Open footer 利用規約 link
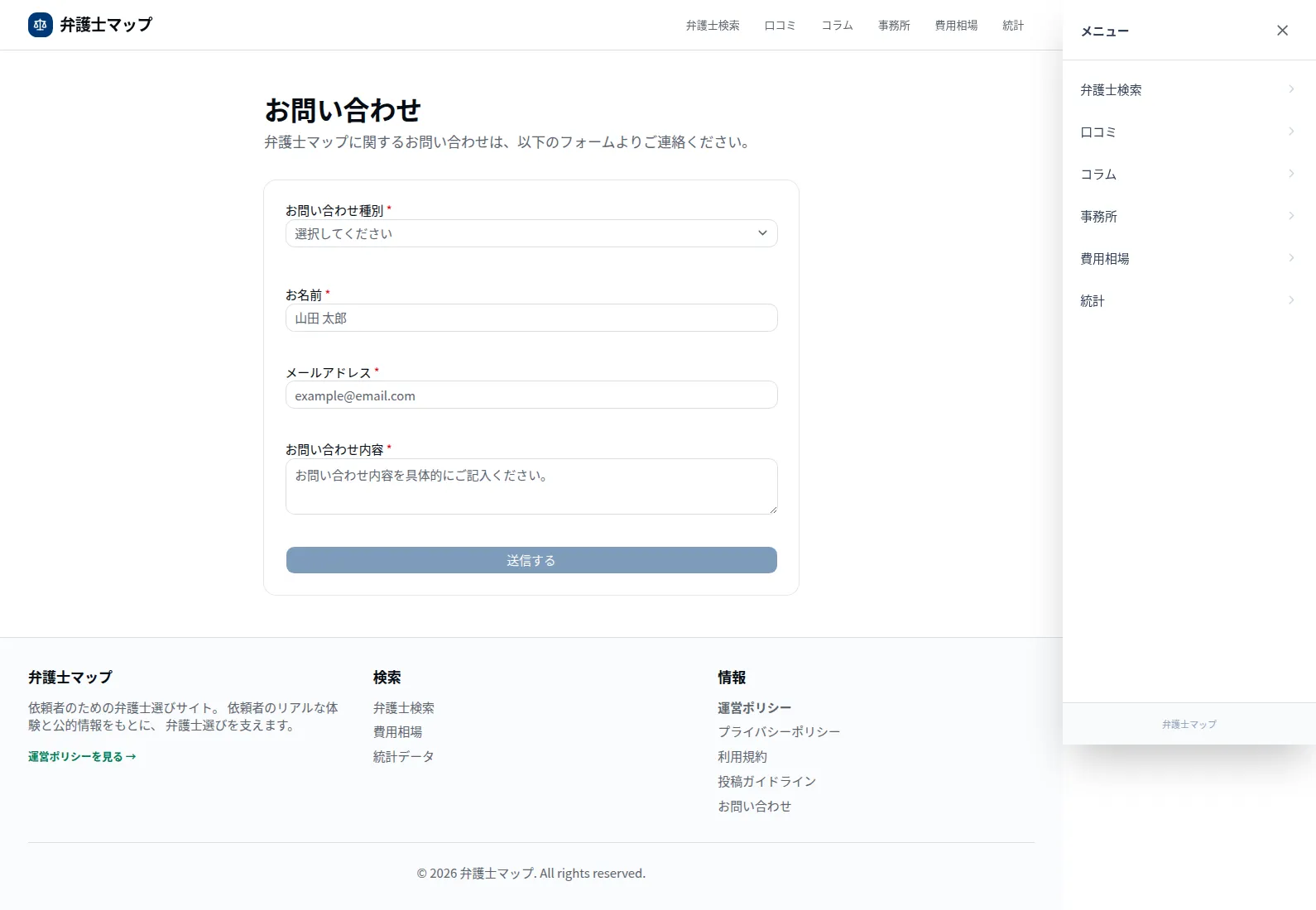1316x910 pixels. click(x=742, y=756)
